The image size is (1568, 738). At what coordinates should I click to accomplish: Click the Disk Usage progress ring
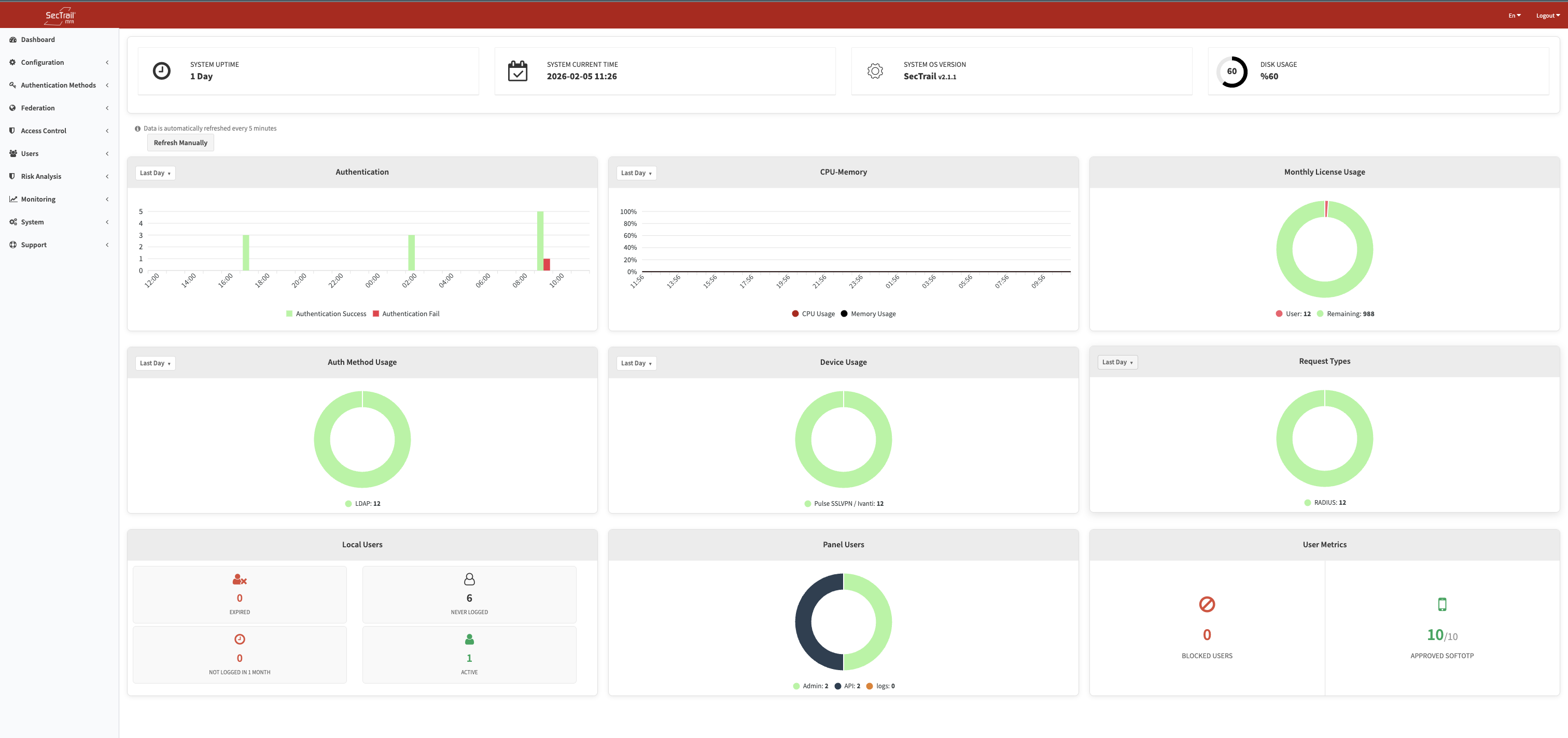pyautogui.click(x=1231, y=70)
